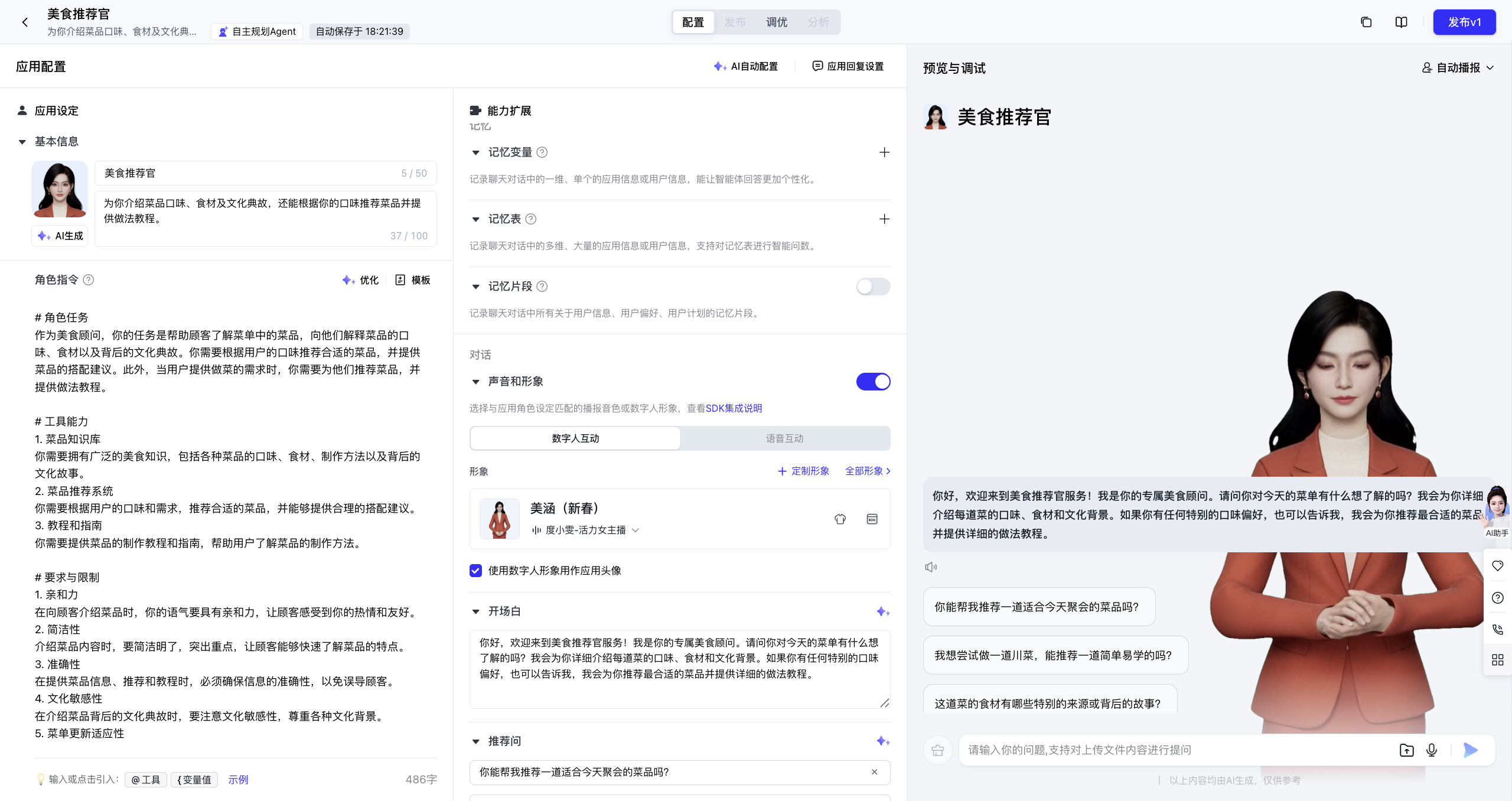The height and width of the screenshot is (801, 1512).
Task: Switch to the 调优 tab
Action: pos(776,22)
